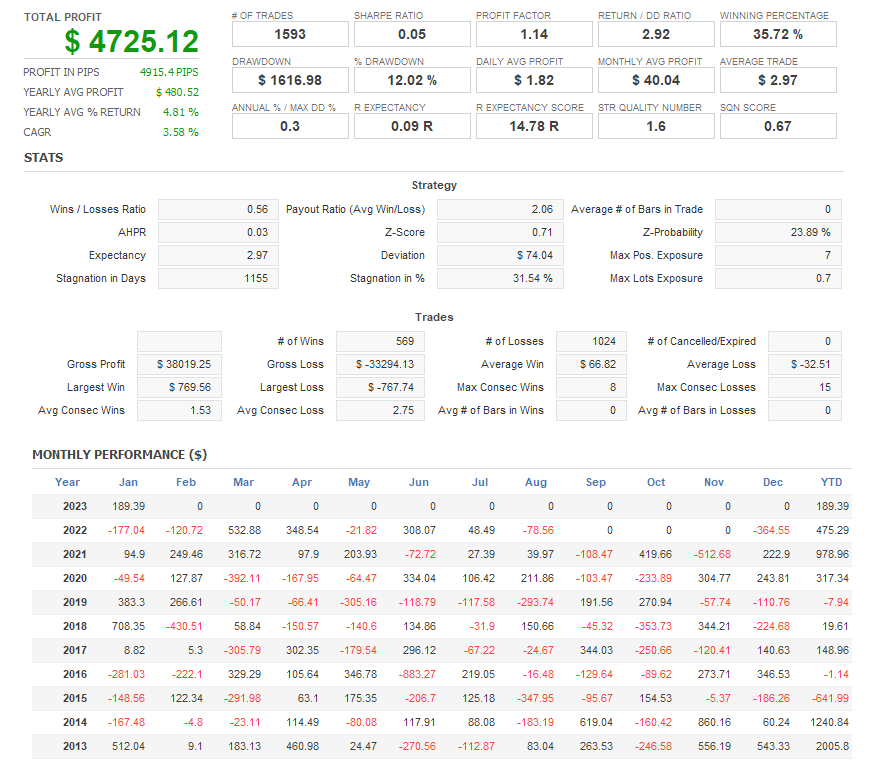Select the AHPR field showing 0.03
Viewport: 881px width, 774px height.
218,233
